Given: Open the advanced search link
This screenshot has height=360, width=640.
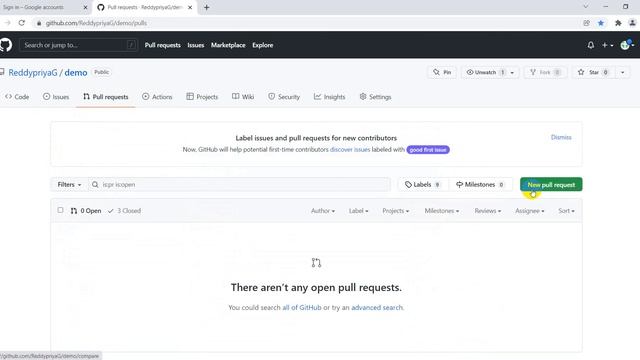Looking at the screenshot, I should click(377, 307).
